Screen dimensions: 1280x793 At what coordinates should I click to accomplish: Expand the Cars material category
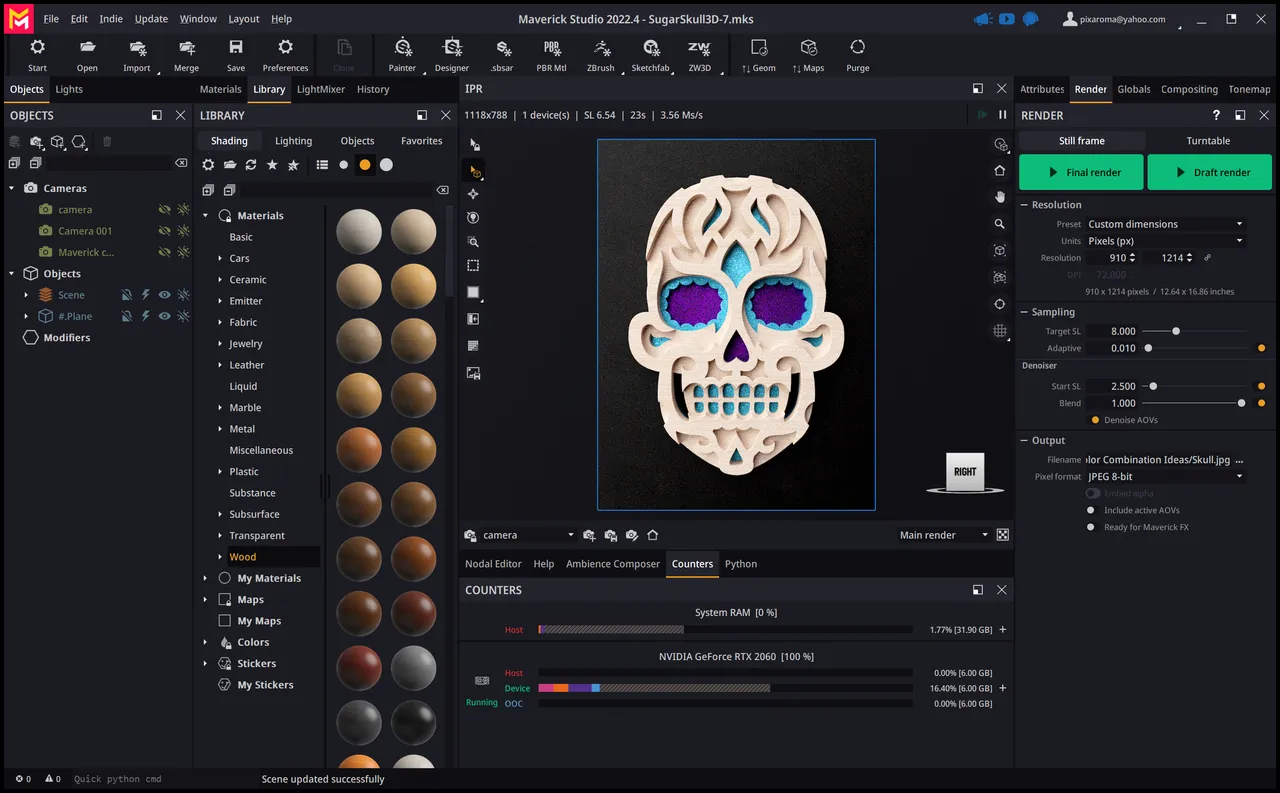[220, 259]
